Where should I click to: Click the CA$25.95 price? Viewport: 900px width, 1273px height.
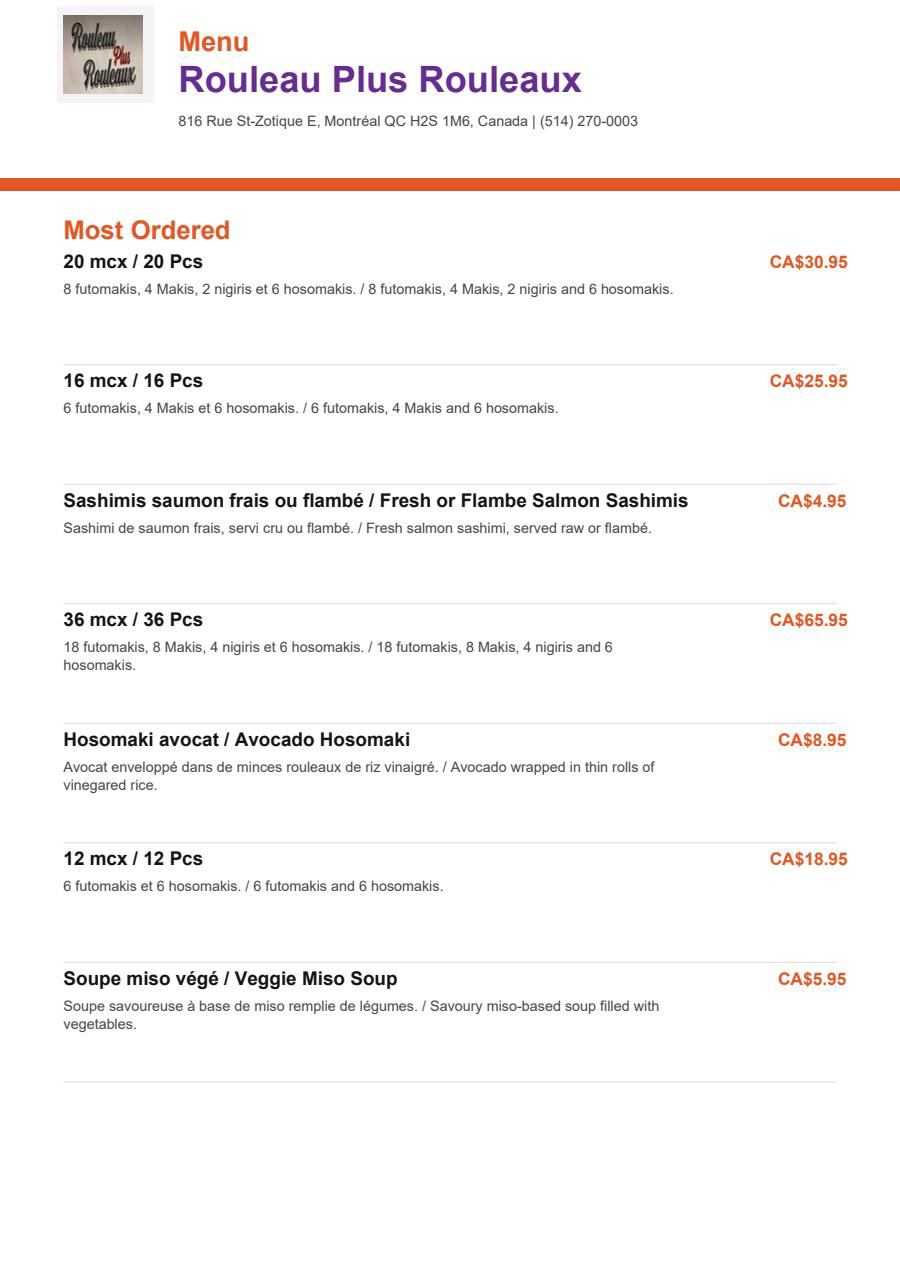(x=808, y=381)
